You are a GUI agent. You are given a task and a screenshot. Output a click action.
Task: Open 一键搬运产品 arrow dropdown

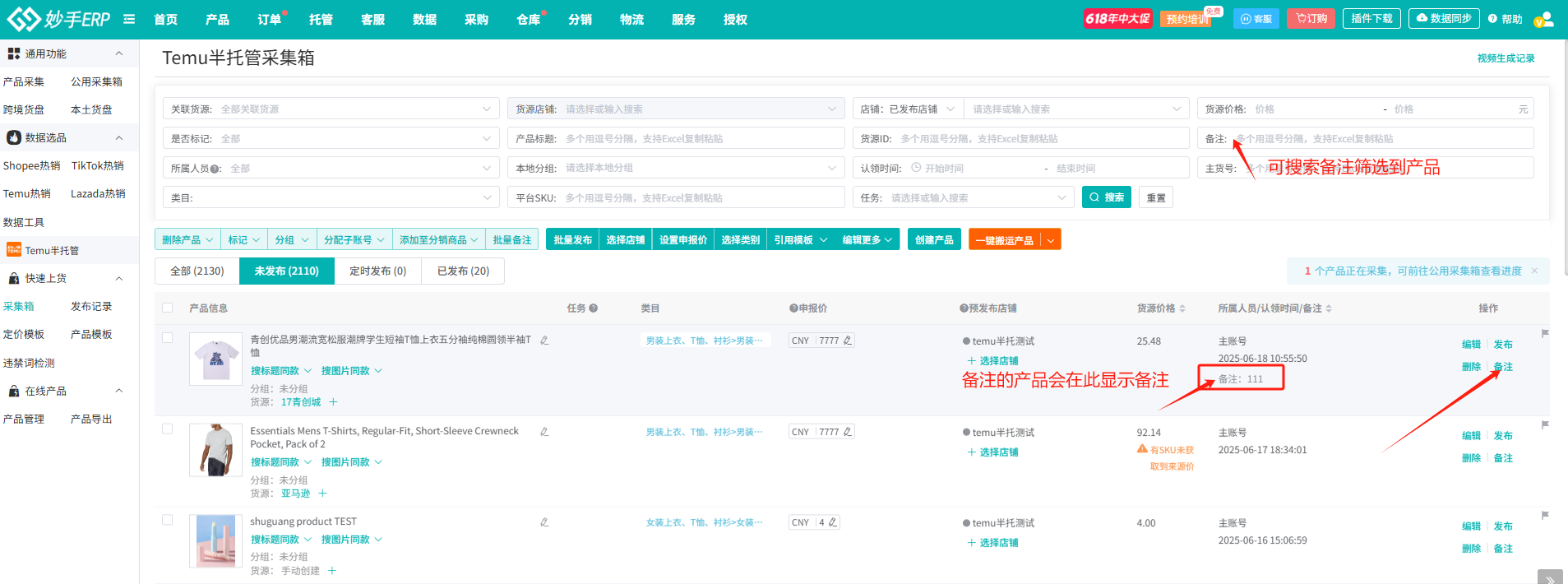pyautogui.click(x=1051, y=240)
